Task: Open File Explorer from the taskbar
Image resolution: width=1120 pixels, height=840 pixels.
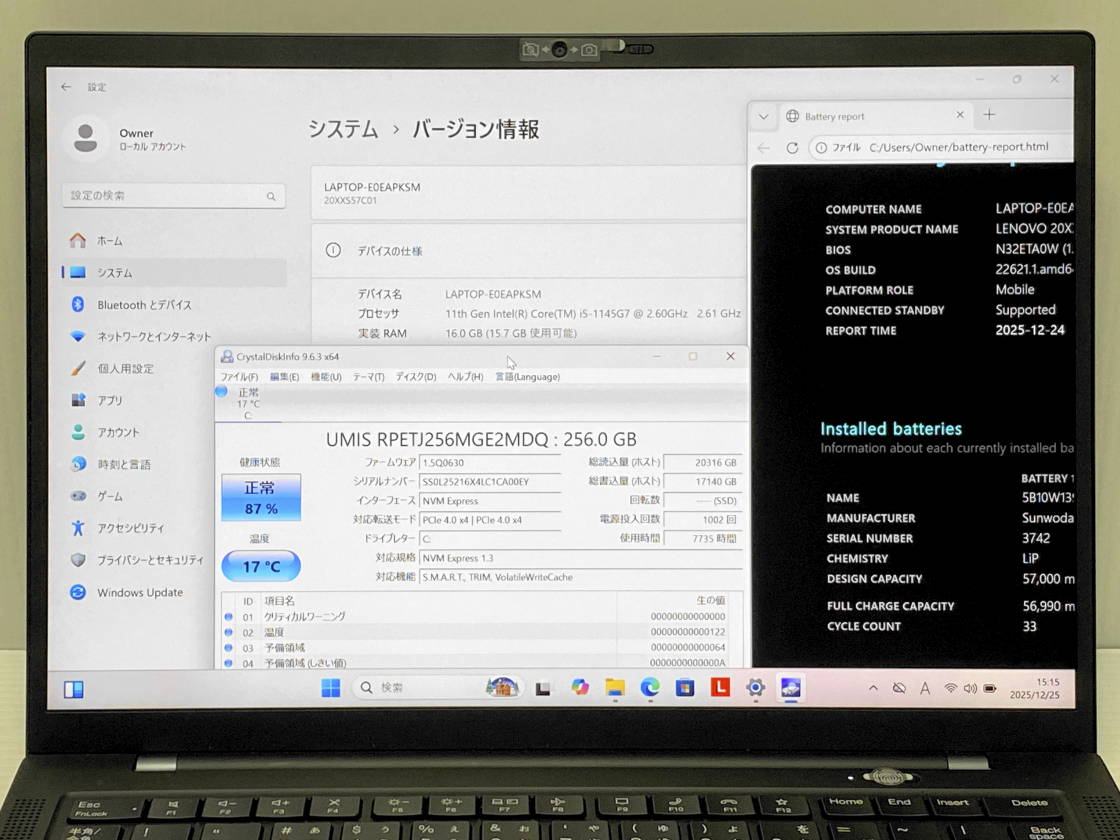Action: click(x=615, y=687)
